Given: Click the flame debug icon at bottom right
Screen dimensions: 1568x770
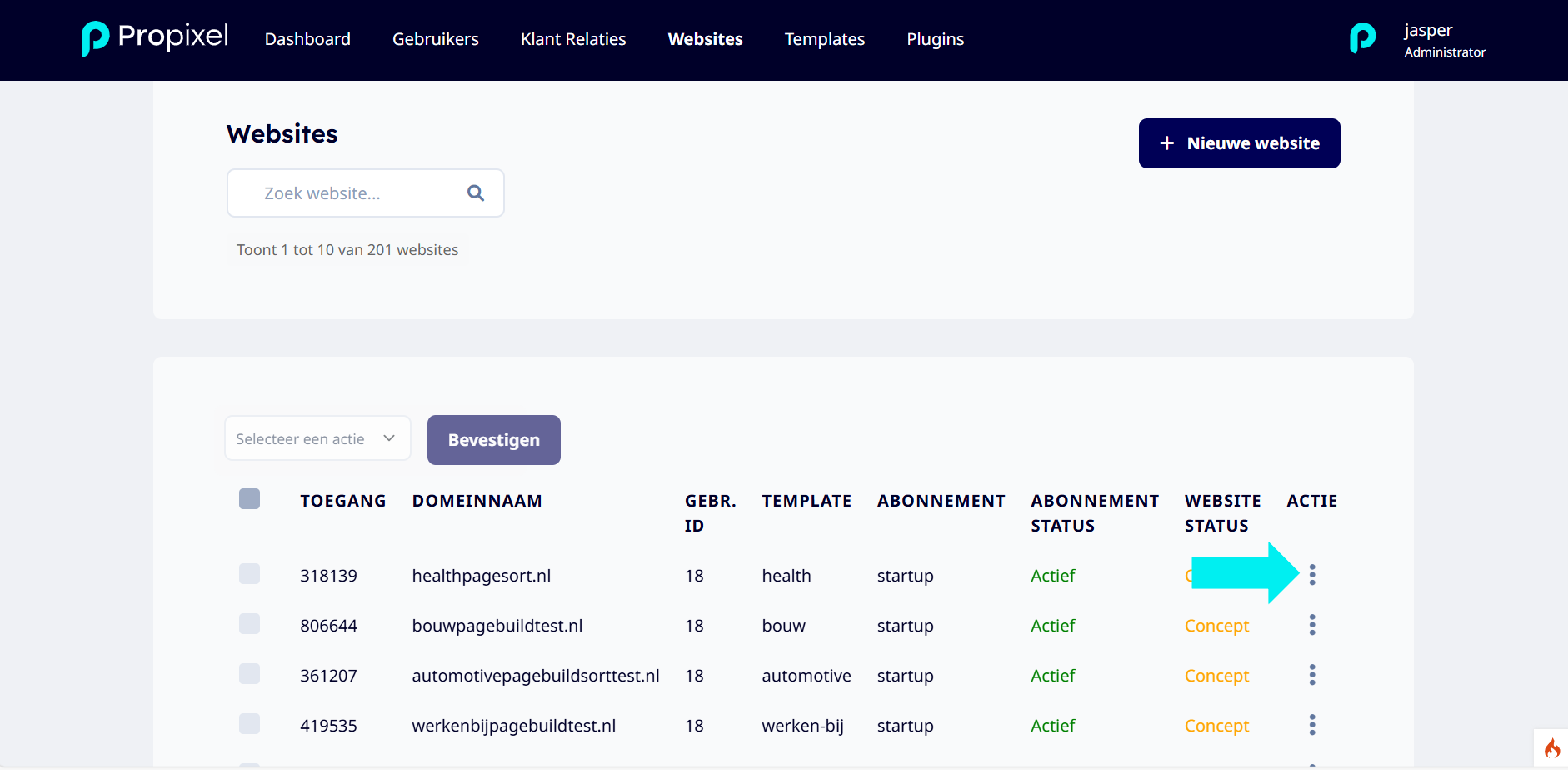Looking at the screenshot, I should (x=1552, y=747).
